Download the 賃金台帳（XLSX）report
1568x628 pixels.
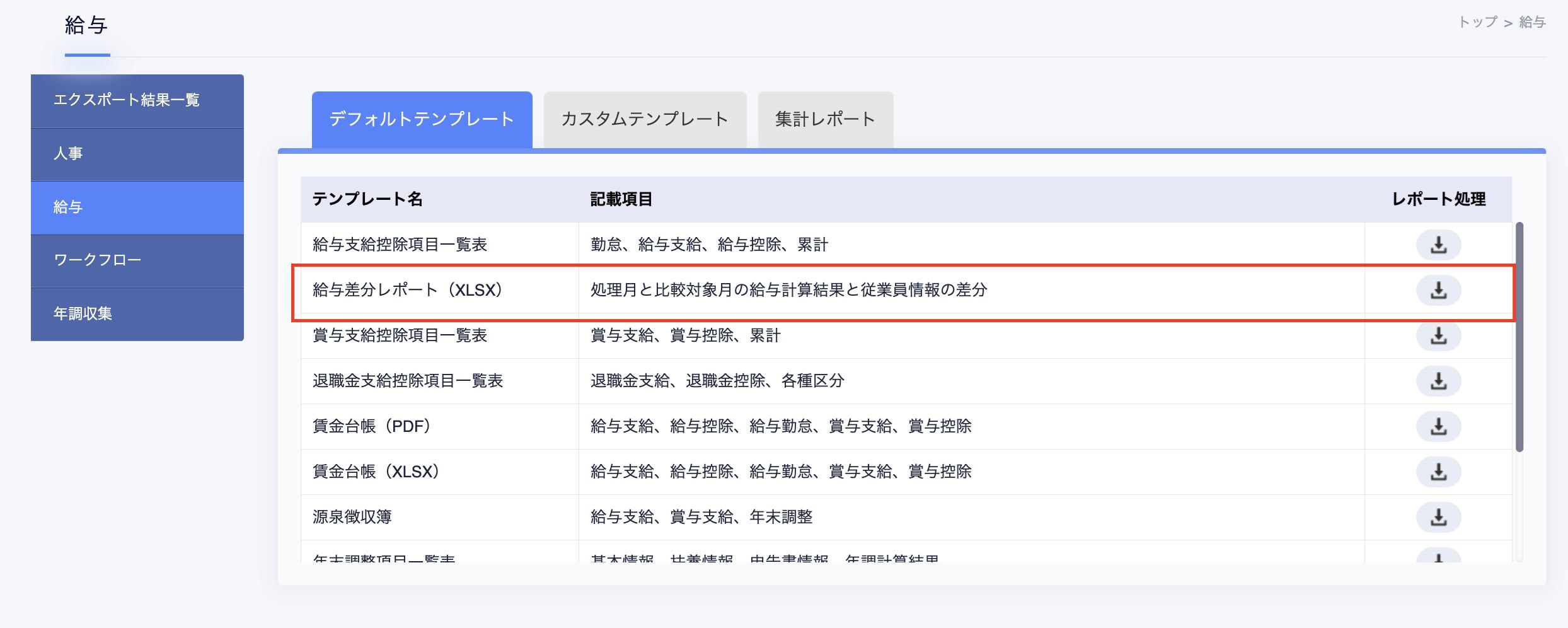(1438, 472)
